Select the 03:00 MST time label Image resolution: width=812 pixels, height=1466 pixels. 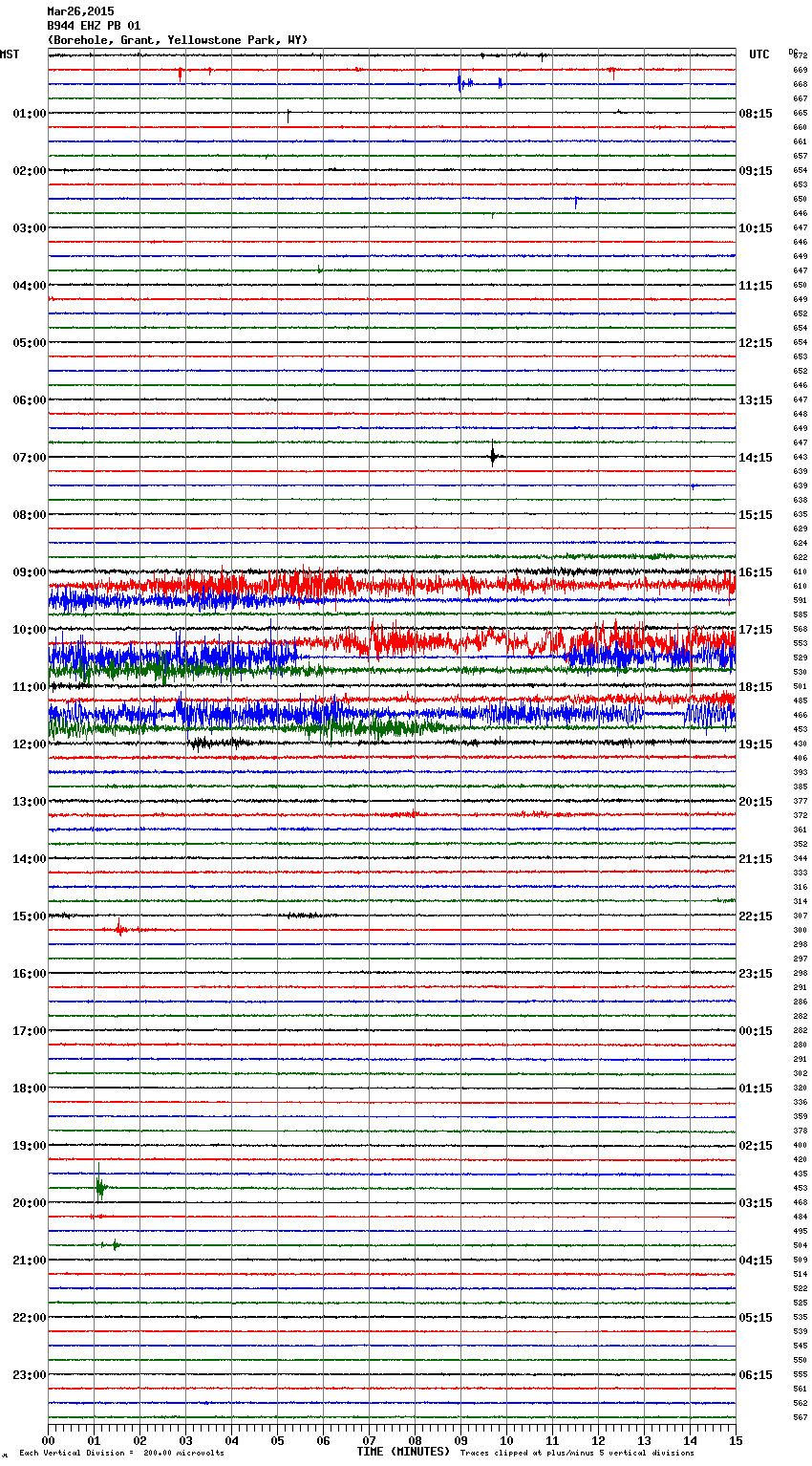[30, 228]
